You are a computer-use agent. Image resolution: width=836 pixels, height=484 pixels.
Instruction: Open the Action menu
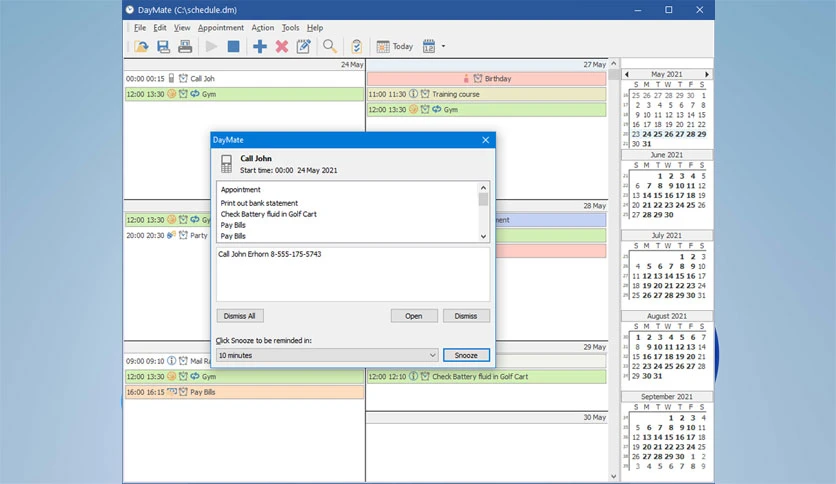(x=262, y=28)
